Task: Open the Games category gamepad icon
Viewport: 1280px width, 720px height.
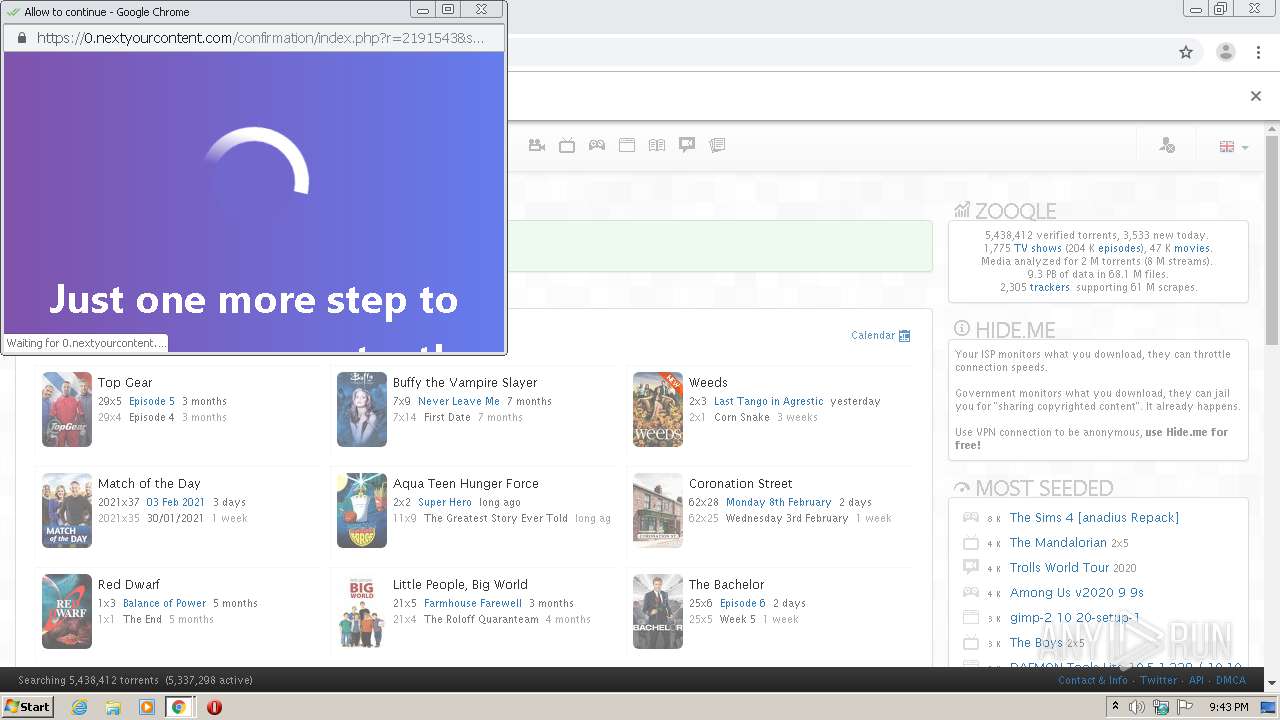Action: (597, 145)
